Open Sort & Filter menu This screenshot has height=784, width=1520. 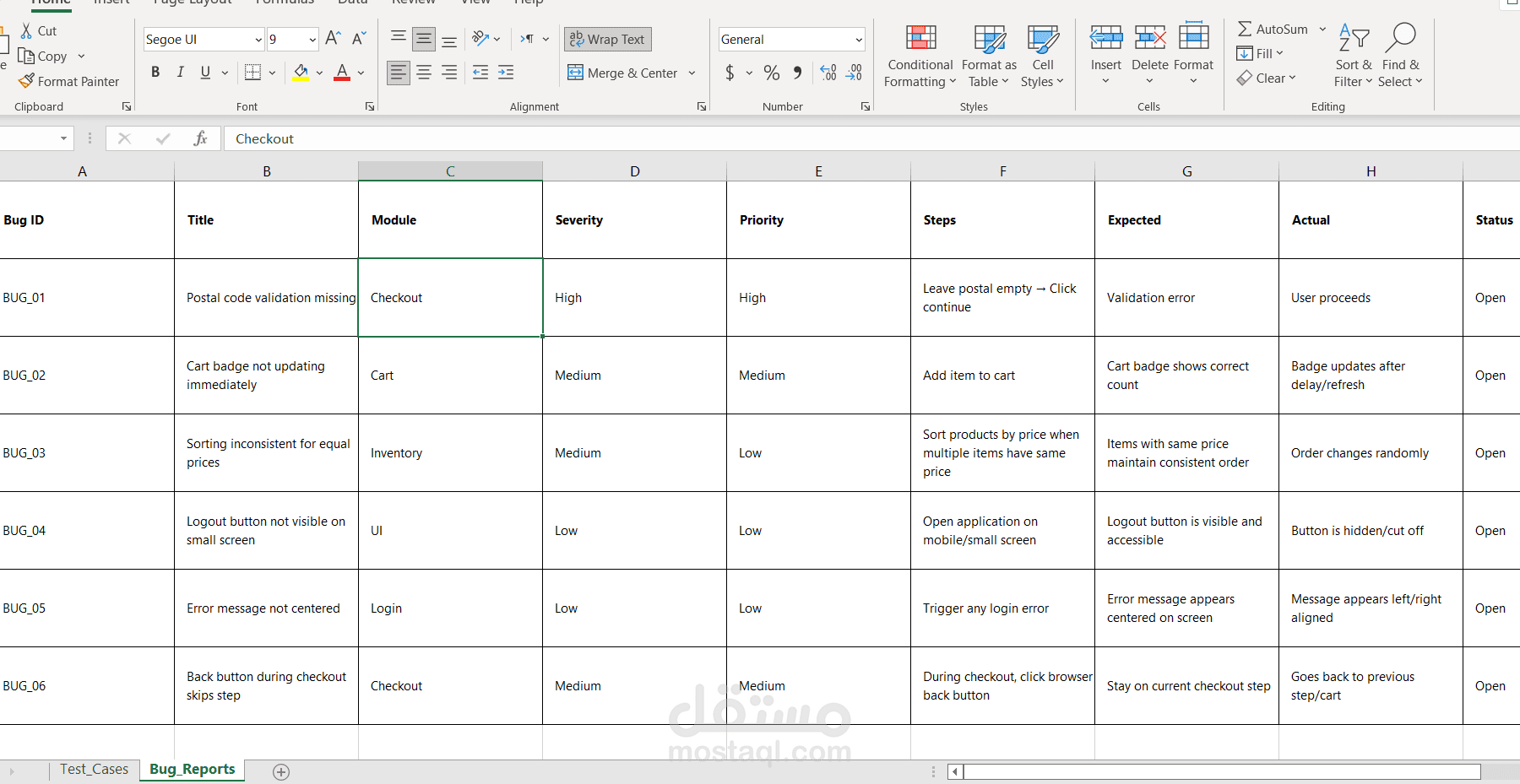coord(1354,56)
